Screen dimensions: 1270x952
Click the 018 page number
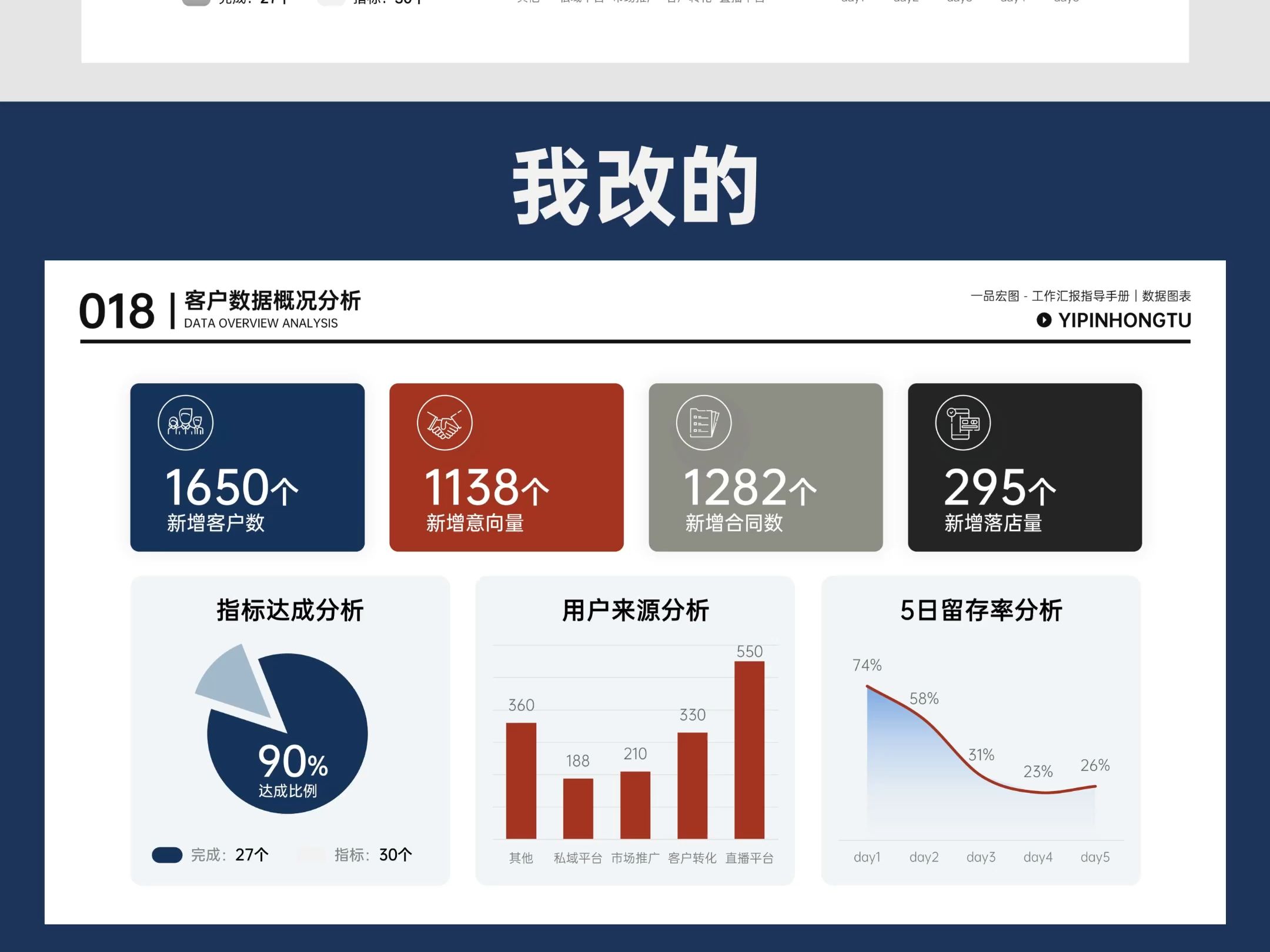click(x=116, y=310)
